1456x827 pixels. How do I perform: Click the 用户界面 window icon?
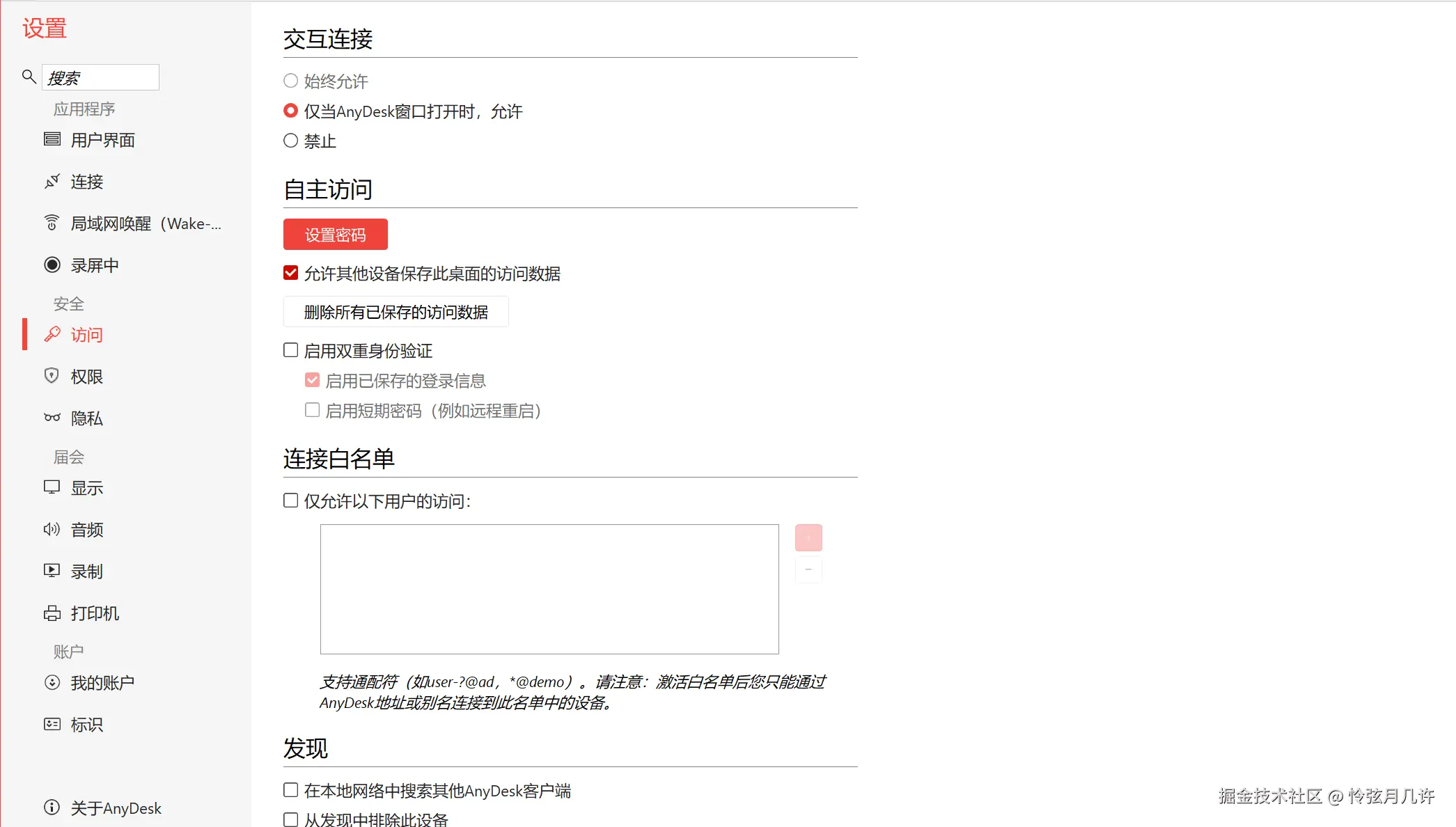point(52,139)
